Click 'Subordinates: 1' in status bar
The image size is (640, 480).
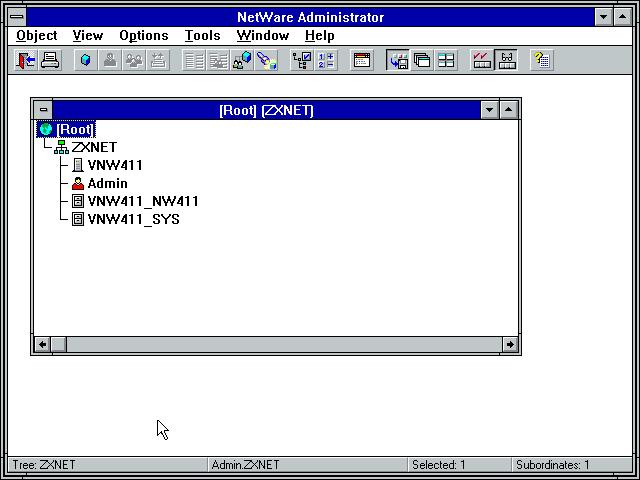(553, 465)
